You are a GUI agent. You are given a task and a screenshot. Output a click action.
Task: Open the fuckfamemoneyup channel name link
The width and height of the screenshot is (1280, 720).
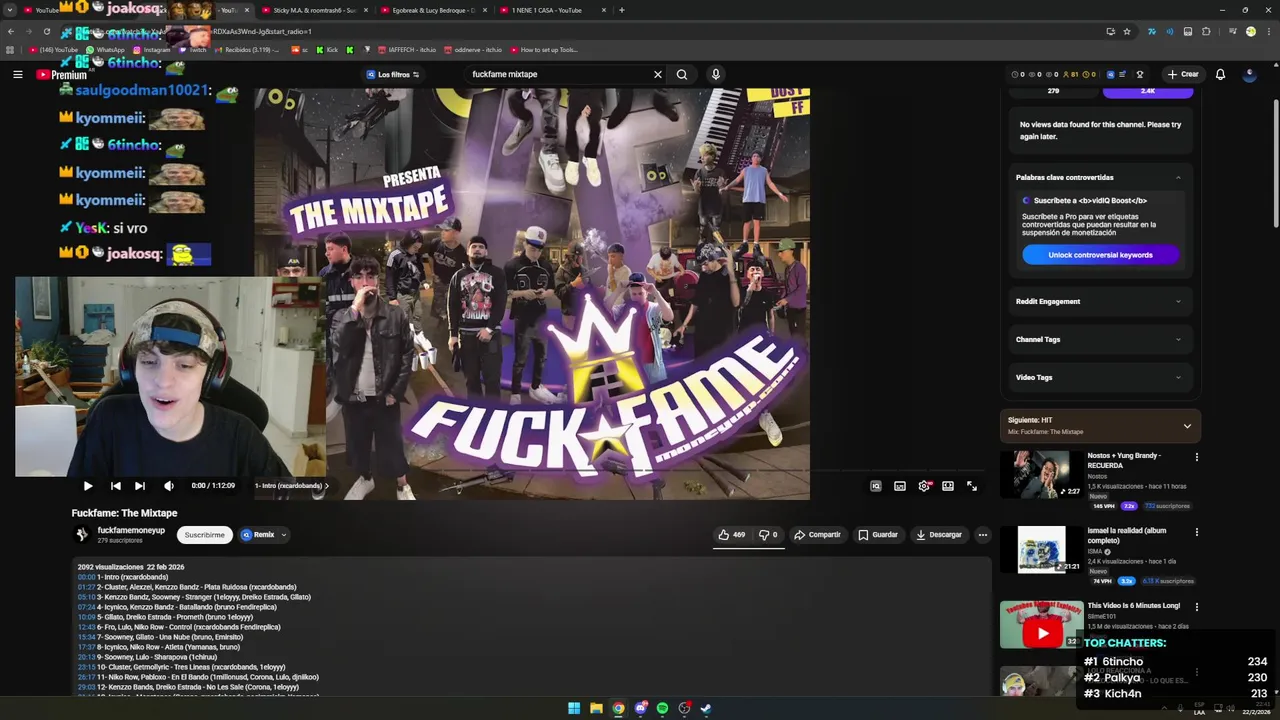131,530
